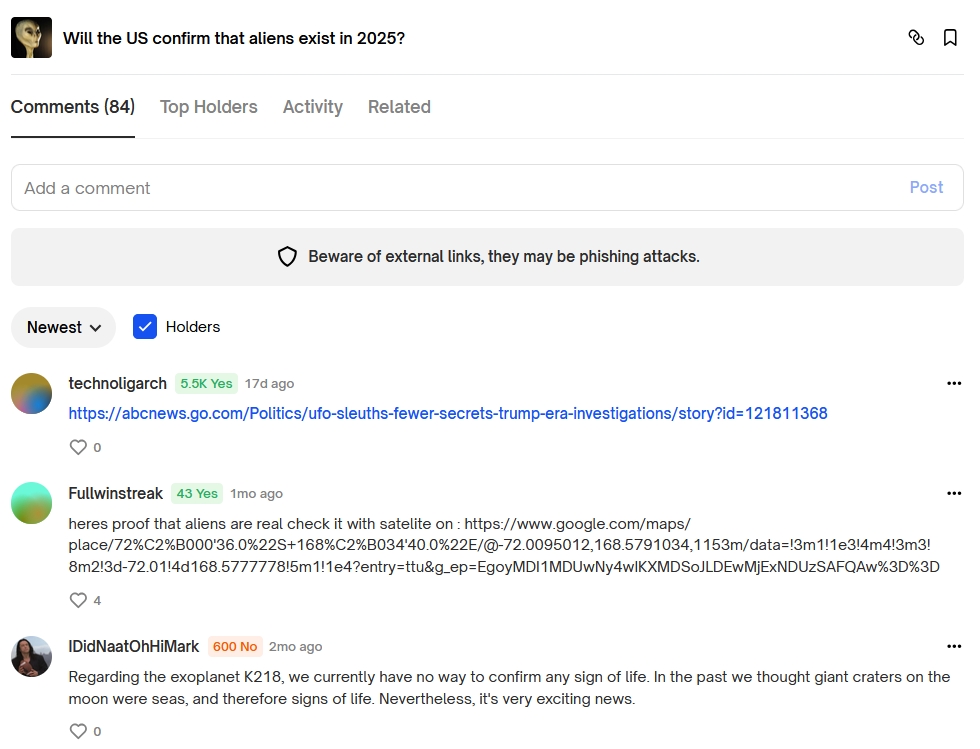Open more options for Fullwinstreak's comment
The width and height of the screenshot is (980, 749).
click(x=954, y=493)
